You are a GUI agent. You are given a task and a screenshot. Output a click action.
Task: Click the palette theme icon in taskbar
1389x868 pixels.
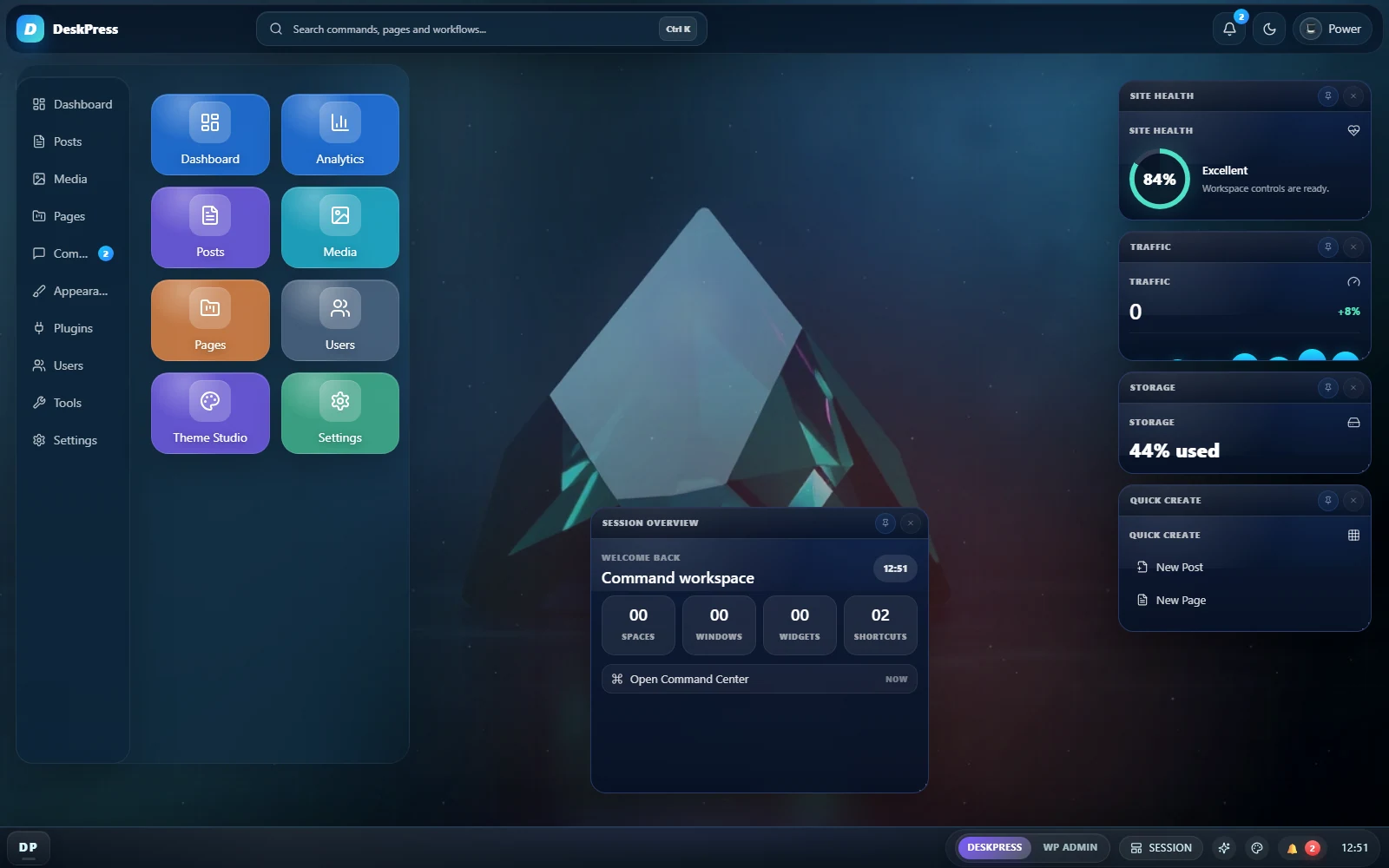click(x=1257, y=848)
